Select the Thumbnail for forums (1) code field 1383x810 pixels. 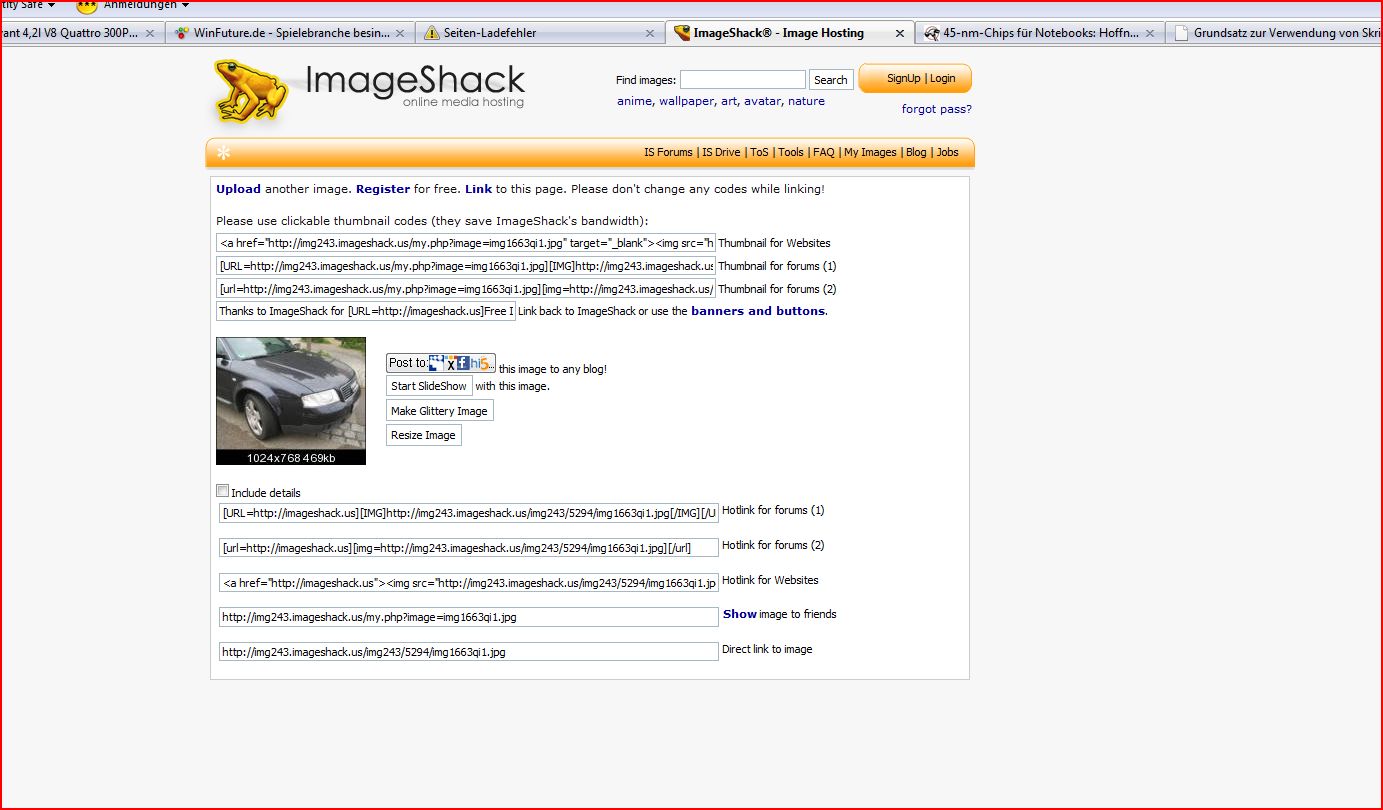tap(466, 266)
